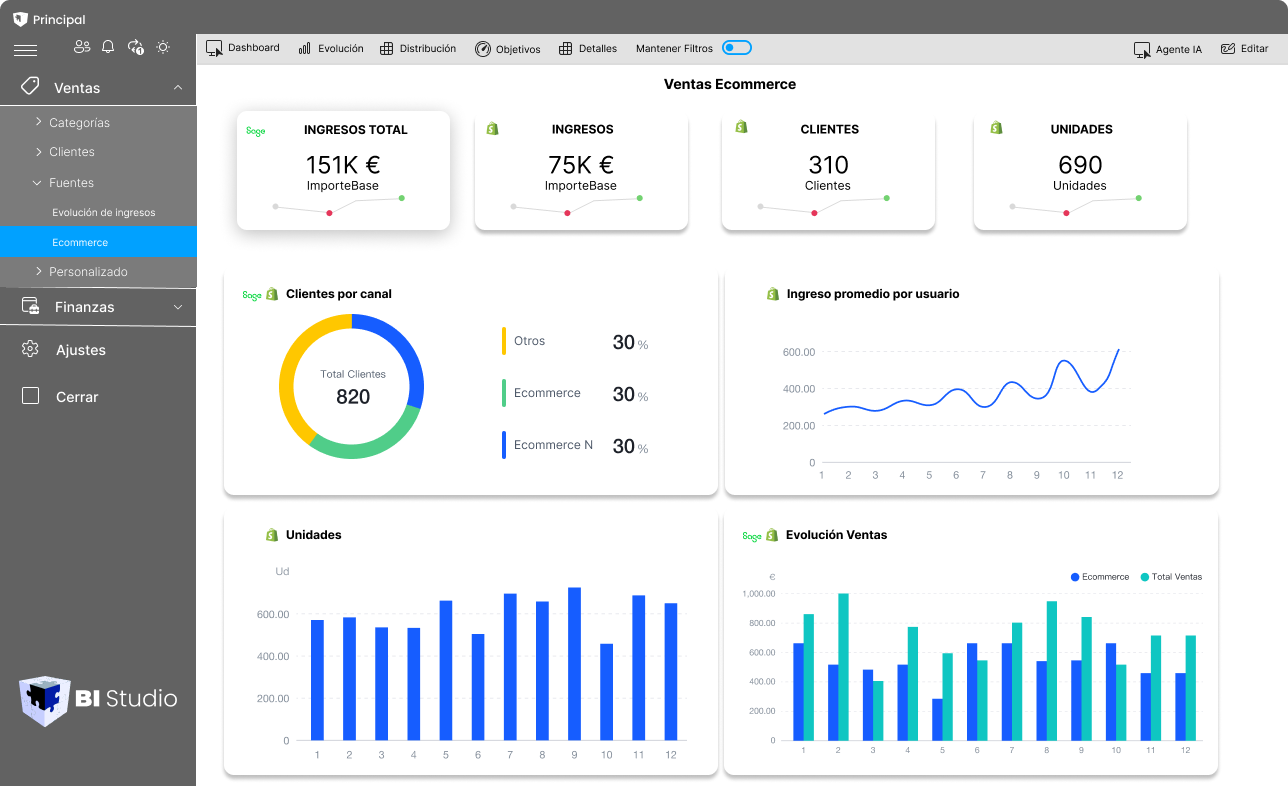Disable the Mantener Filtros toggle

click(737, 47)
